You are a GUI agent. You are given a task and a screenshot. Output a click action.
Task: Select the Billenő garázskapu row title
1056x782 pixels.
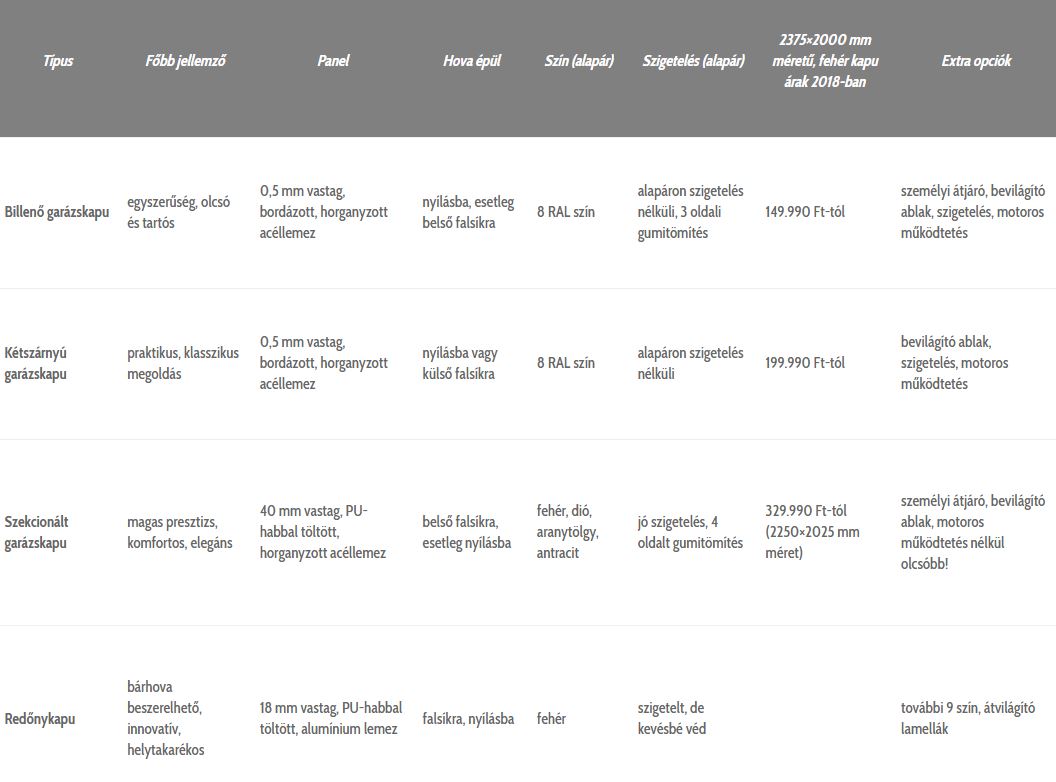(x=57, y=212)
